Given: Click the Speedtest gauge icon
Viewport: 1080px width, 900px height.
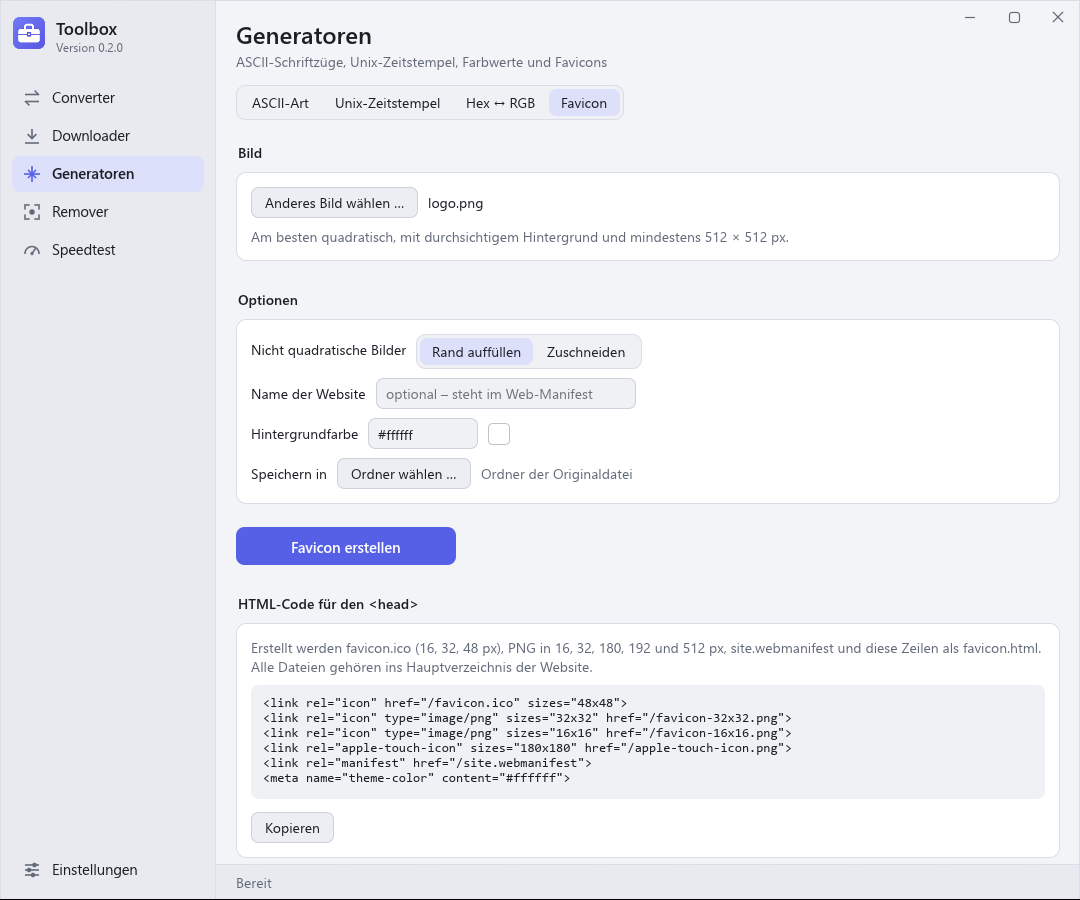Looking at the screenshot, I should coord(32,250).
